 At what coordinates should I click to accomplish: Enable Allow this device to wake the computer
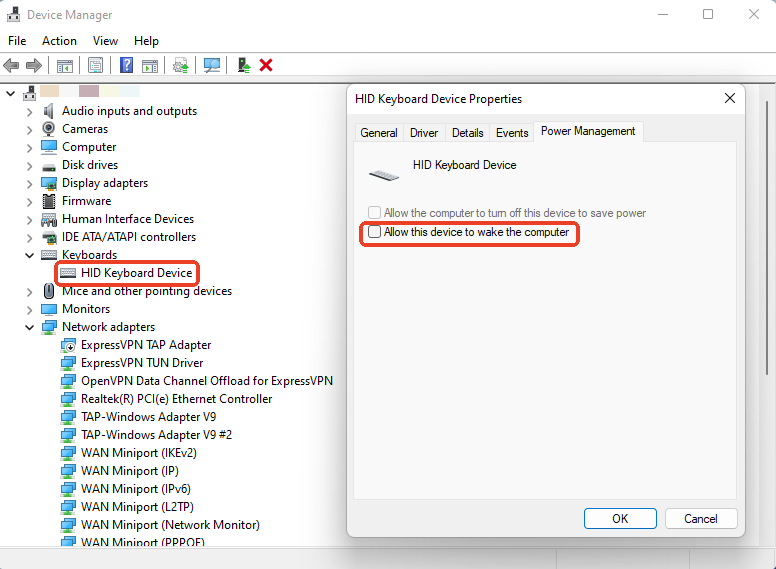coord(375,232)
